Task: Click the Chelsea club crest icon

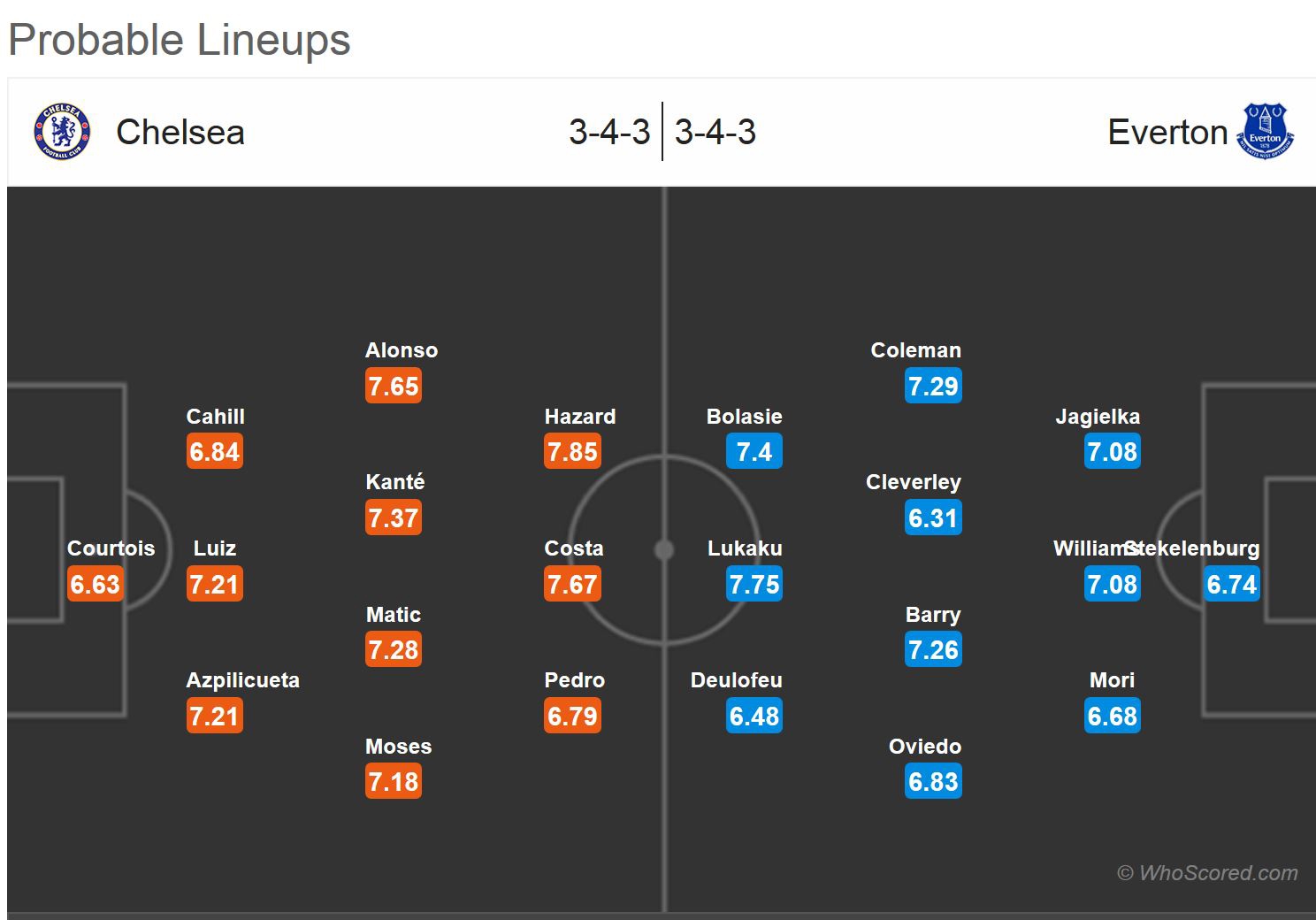Action: pos(62,133)
